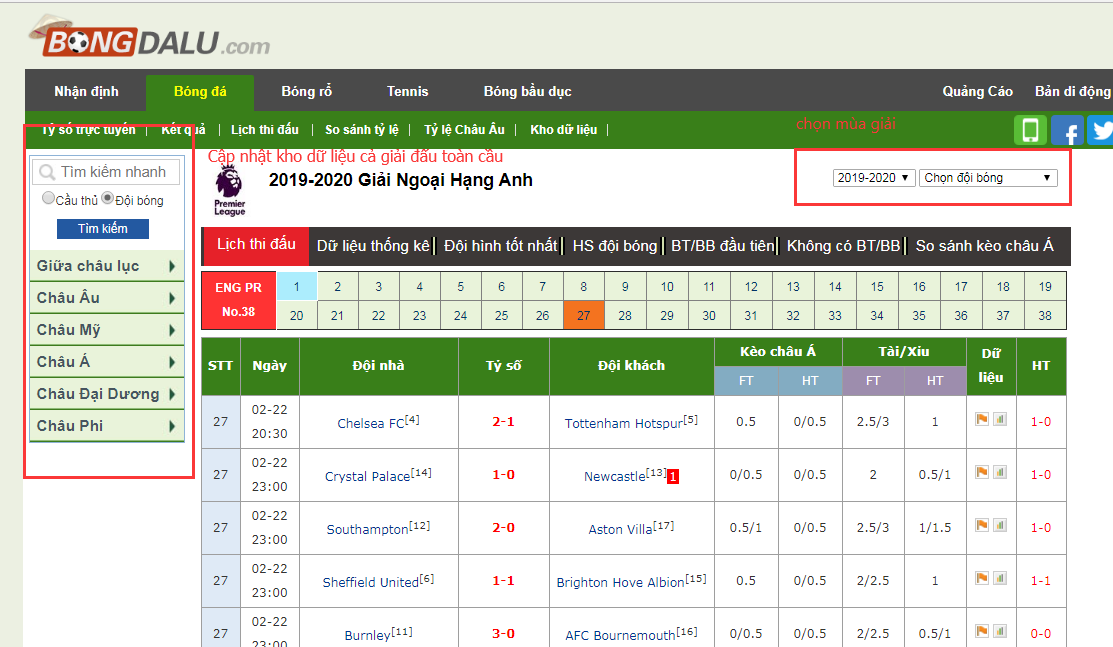Open the Tottenham Hotspur team link
Viewport: 1113px width, 647px height.
coord(624,423)
